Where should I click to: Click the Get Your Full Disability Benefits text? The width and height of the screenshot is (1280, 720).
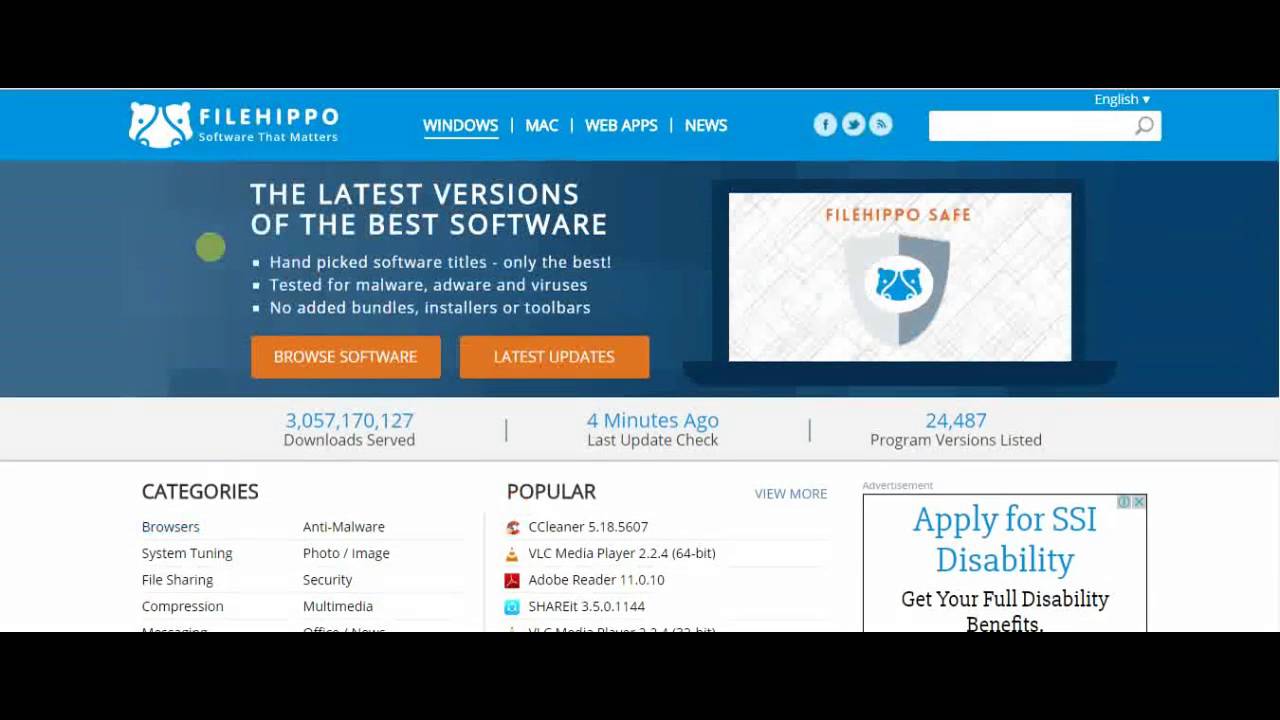[x=1005, y=610]
